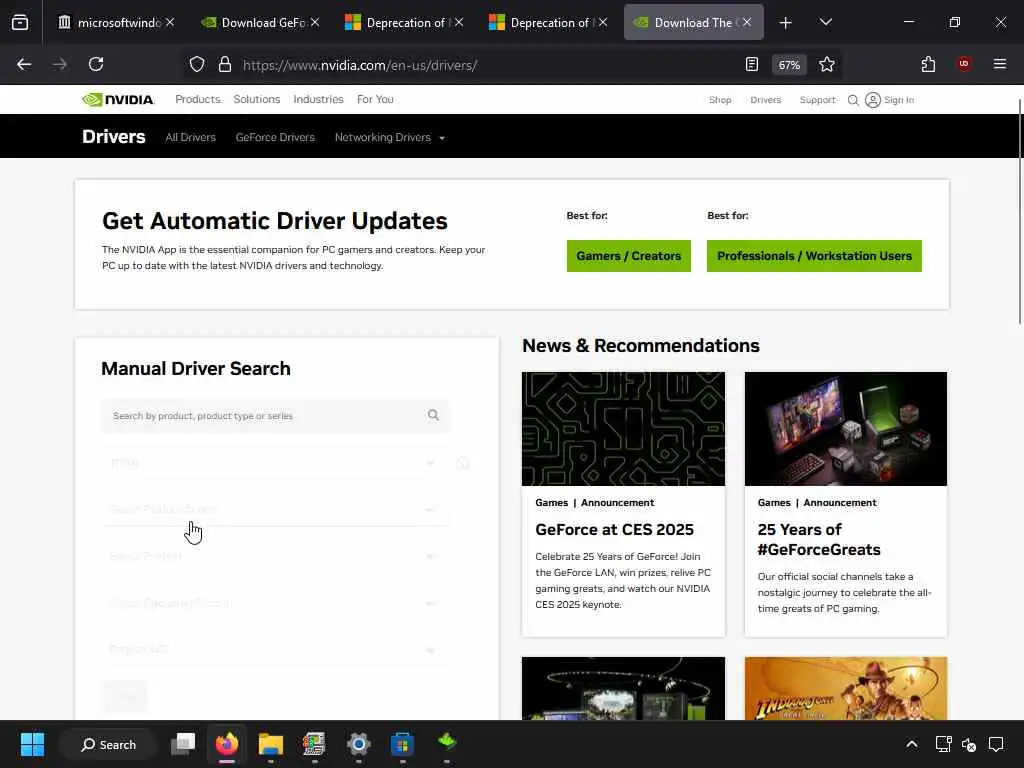
Task: Select GeForce Drivers navigation item
Action: coord(275,137)
